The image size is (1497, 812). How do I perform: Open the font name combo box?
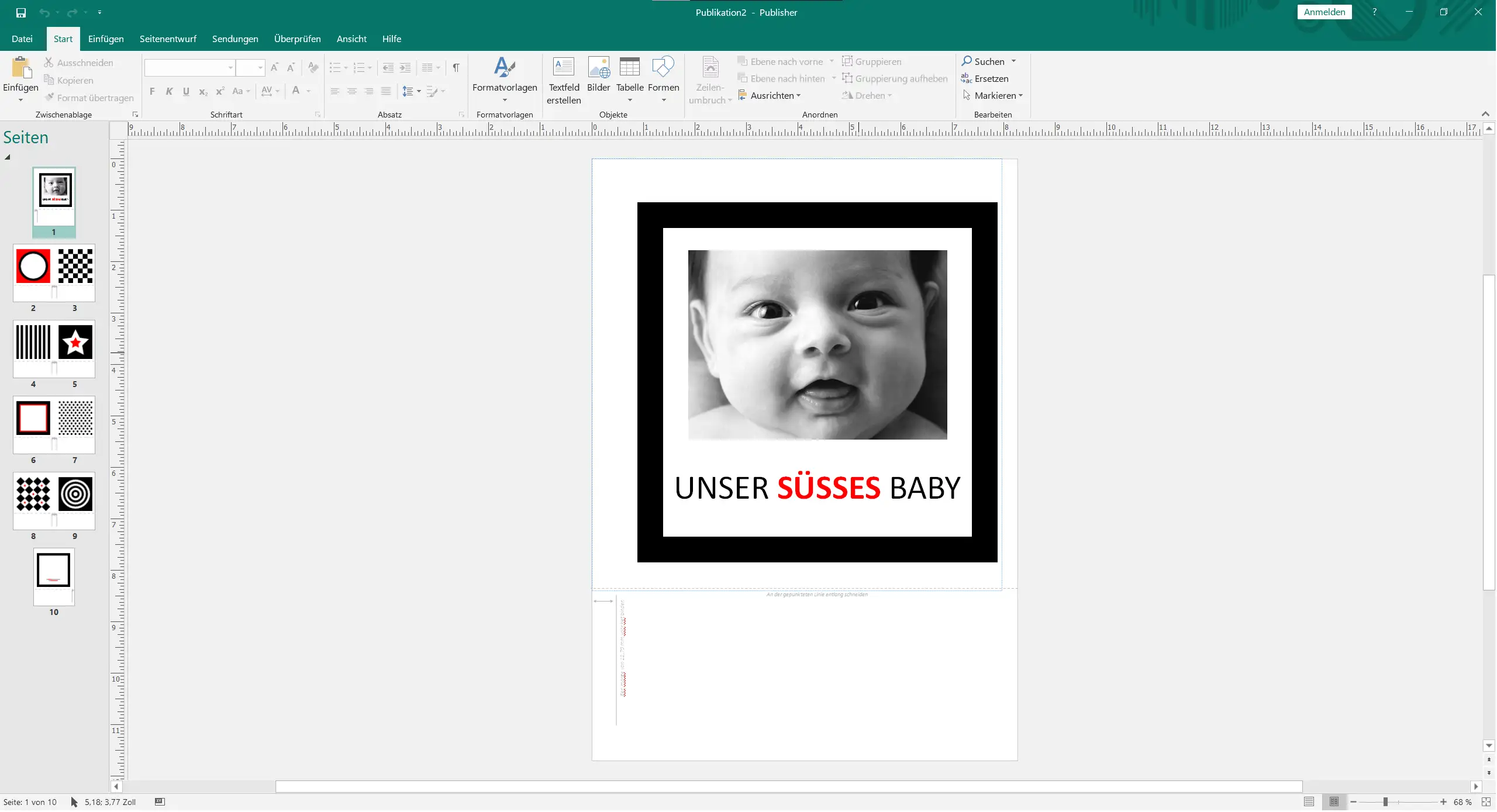[189, 68]
